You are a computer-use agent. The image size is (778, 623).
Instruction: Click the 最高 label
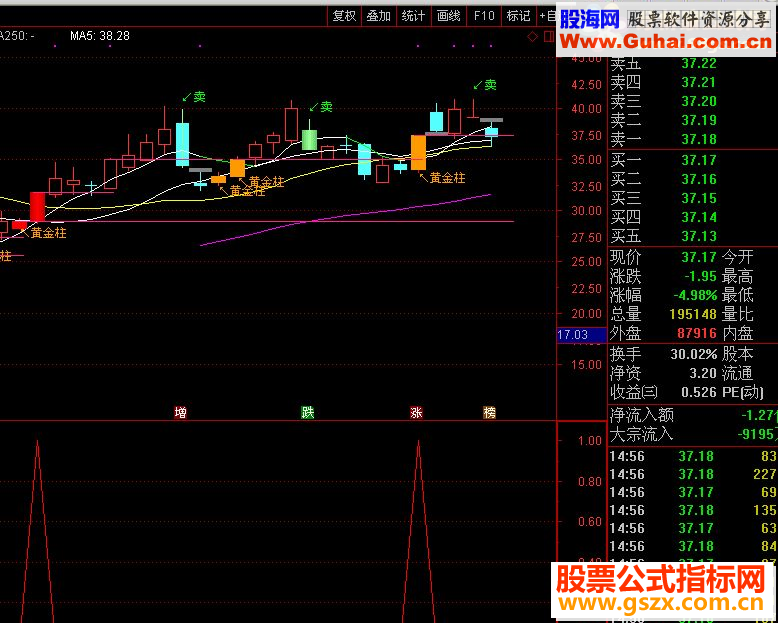(x=738, y=276)
